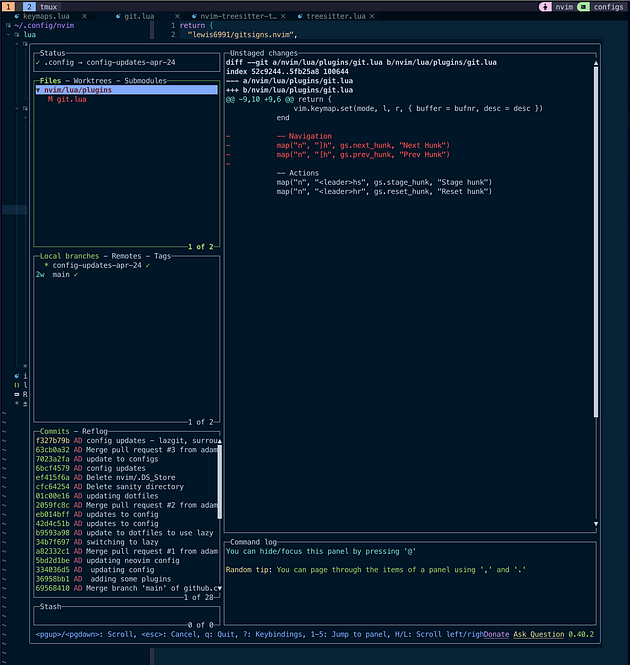Open the git.lua buffer tab
Image resolution: width=630 pixels, height=665 pixels.
coord(139,16)
